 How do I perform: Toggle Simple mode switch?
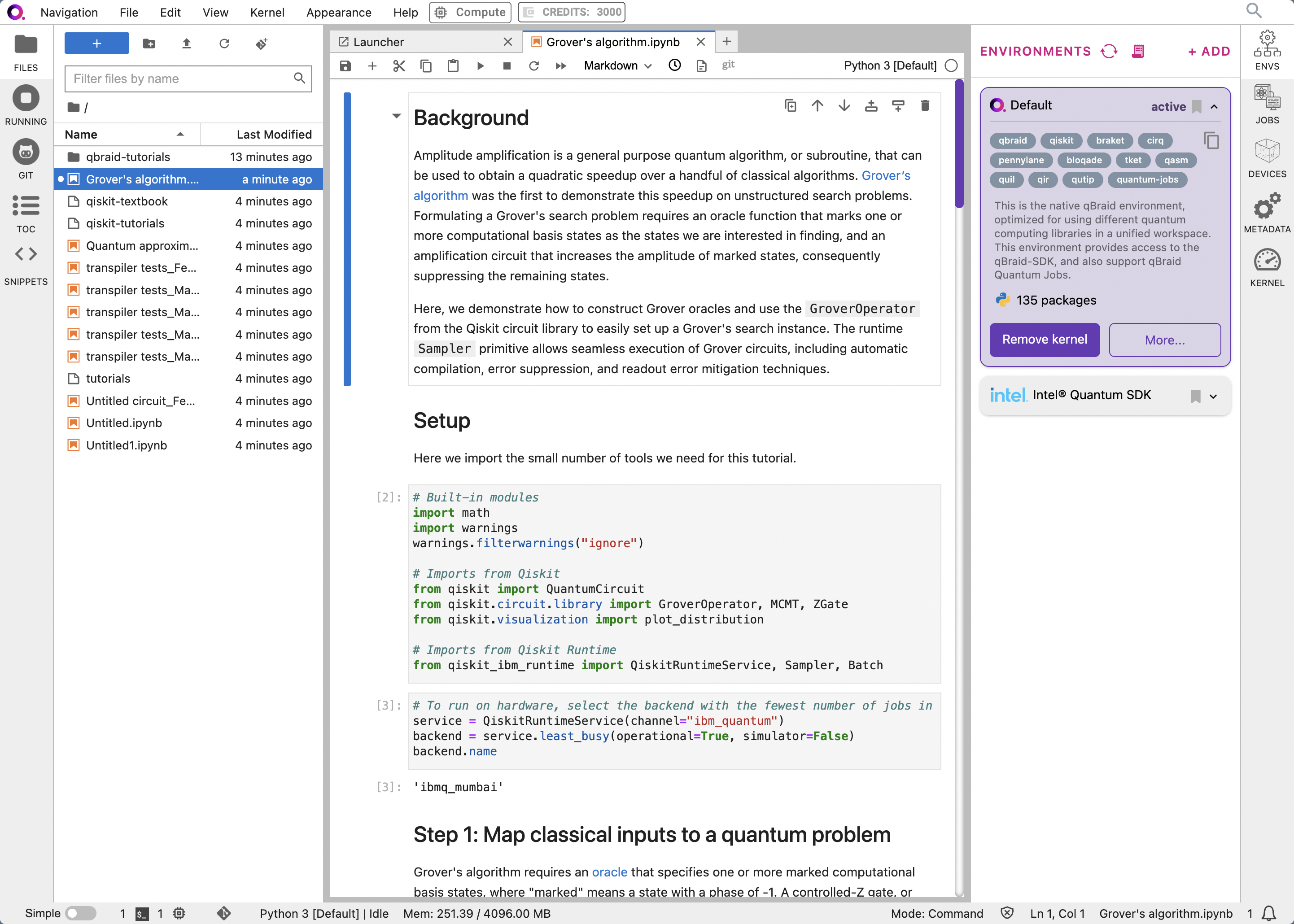click(x=80, y=913)
